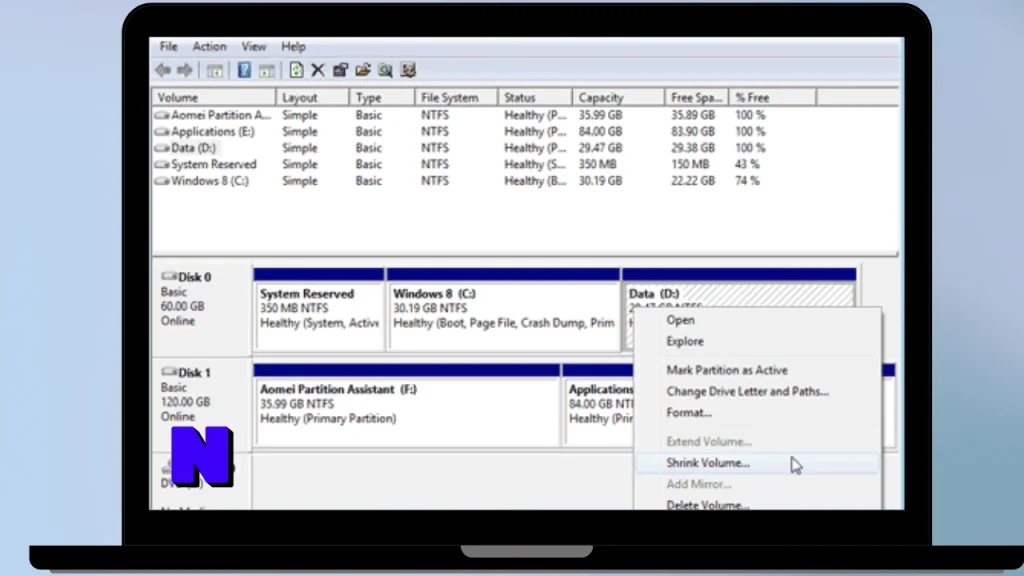Sort by the Capacity column header
This screenshot has width=1024, height=576.
coord(618,97)
